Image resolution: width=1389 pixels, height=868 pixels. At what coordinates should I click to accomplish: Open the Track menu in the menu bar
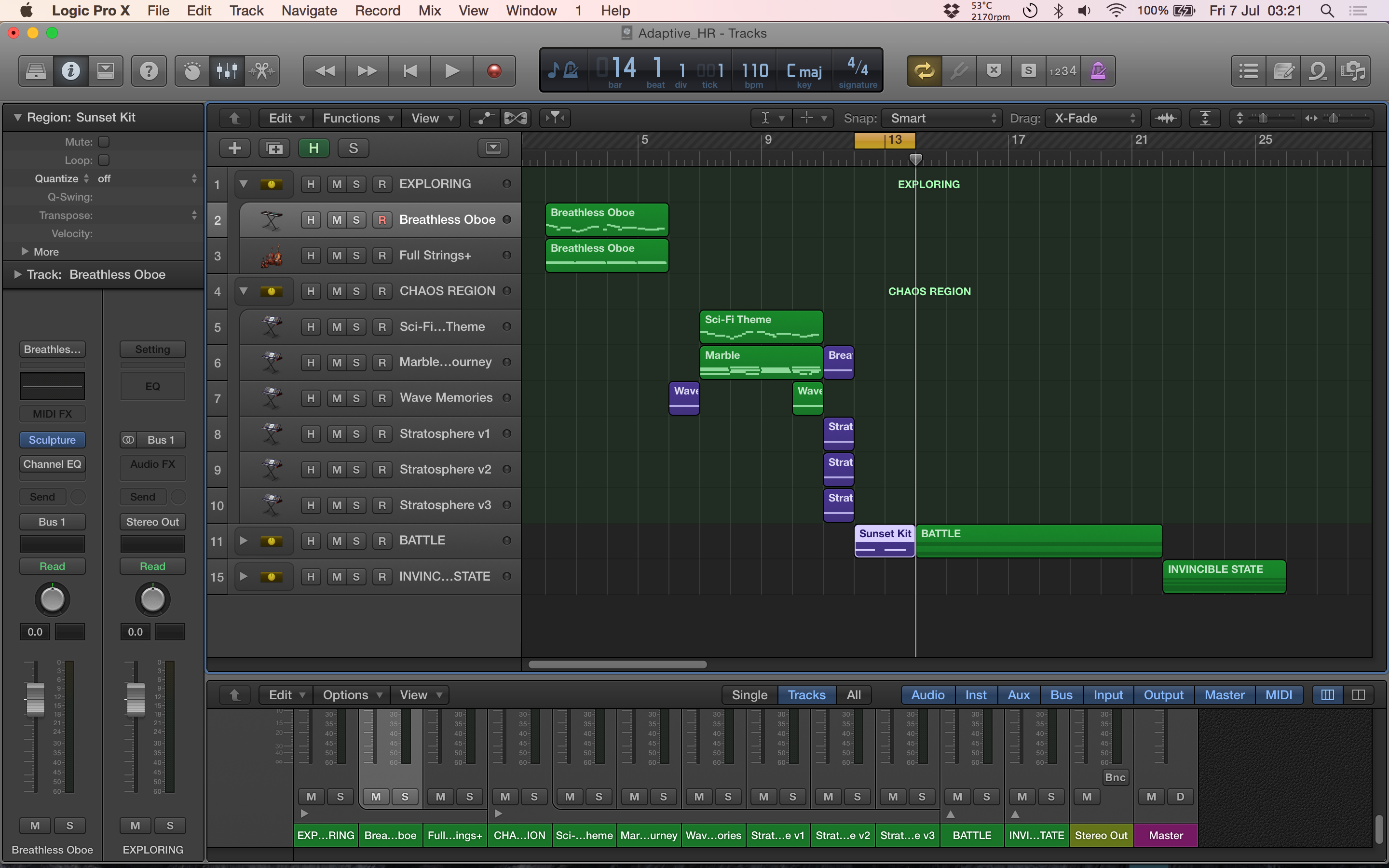pos(246,10)
